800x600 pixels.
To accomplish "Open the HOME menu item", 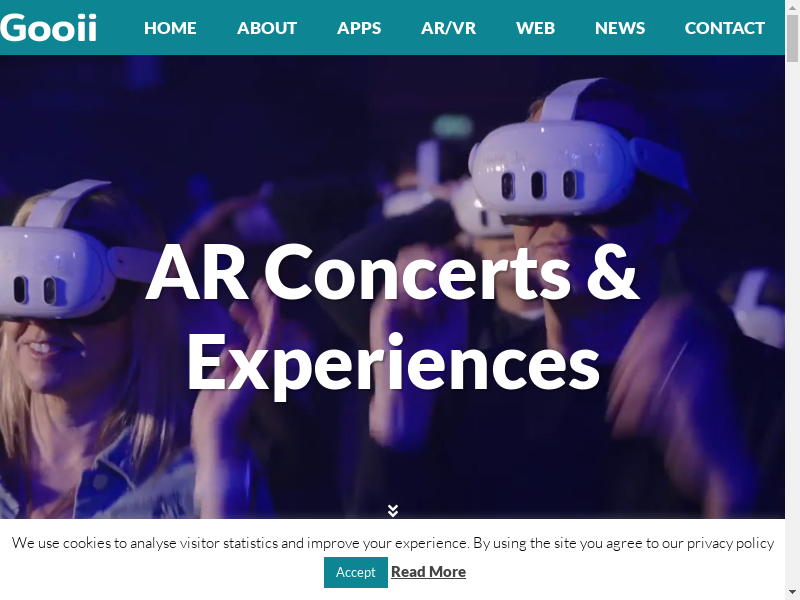I will [x=170, y=28].
